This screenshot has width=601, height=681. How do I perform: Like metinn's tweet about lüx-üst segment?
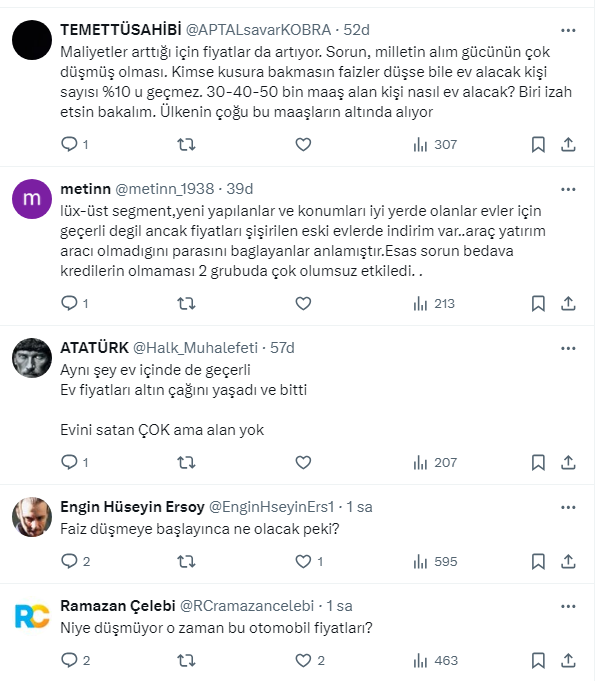[304, 303]
